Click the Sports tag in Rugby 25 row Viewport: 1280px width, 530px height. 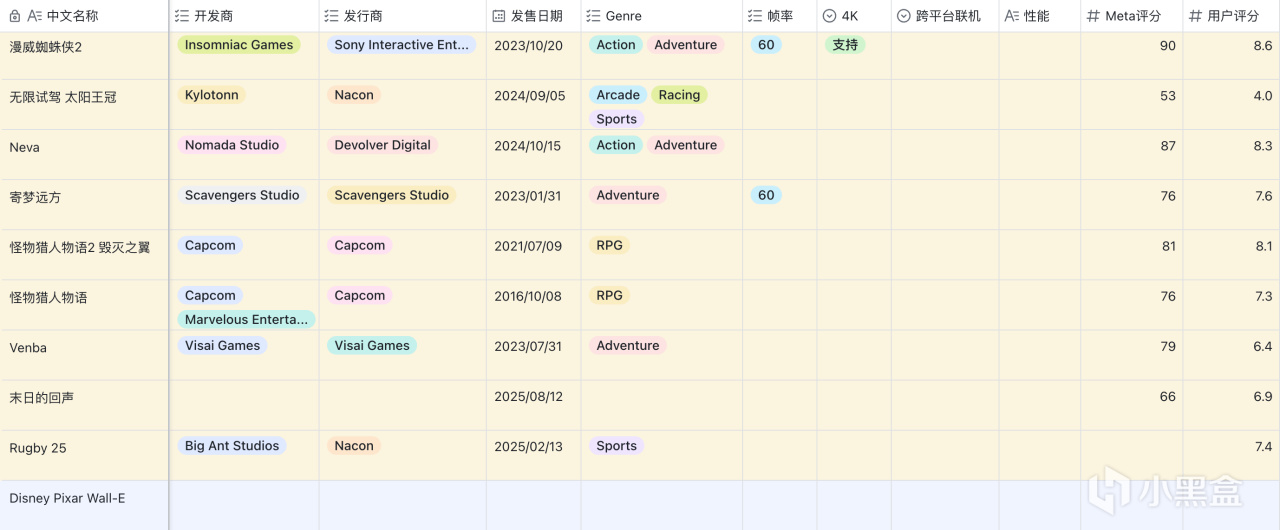point(617,446)
